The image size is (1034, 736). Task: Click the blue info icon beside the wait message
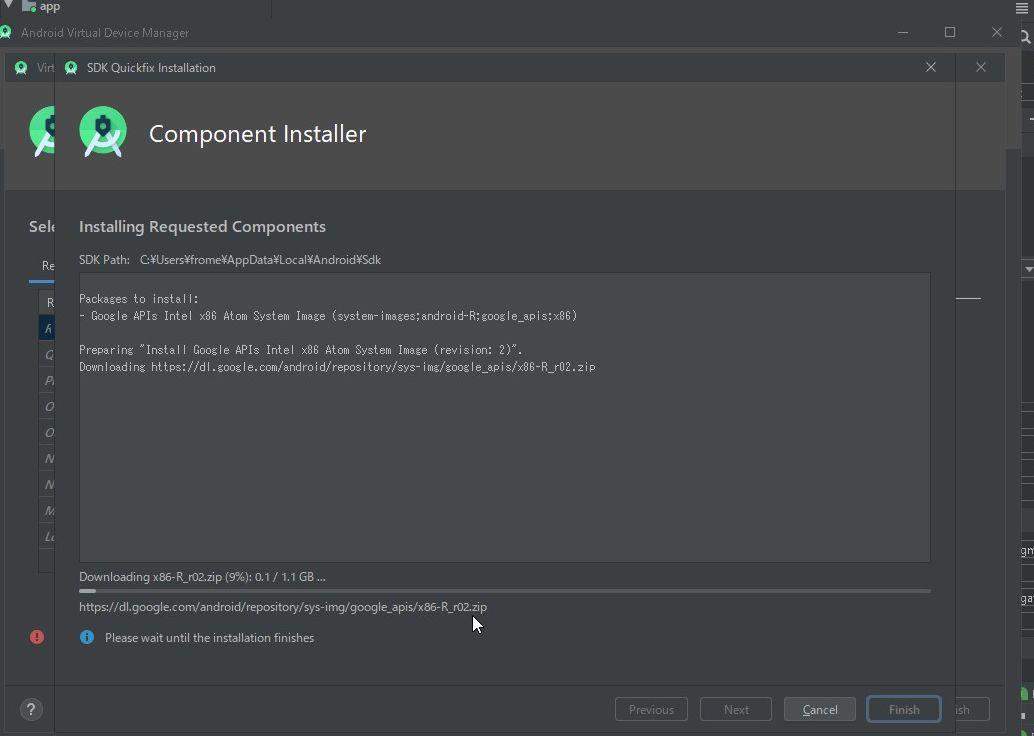coord(86,637)
